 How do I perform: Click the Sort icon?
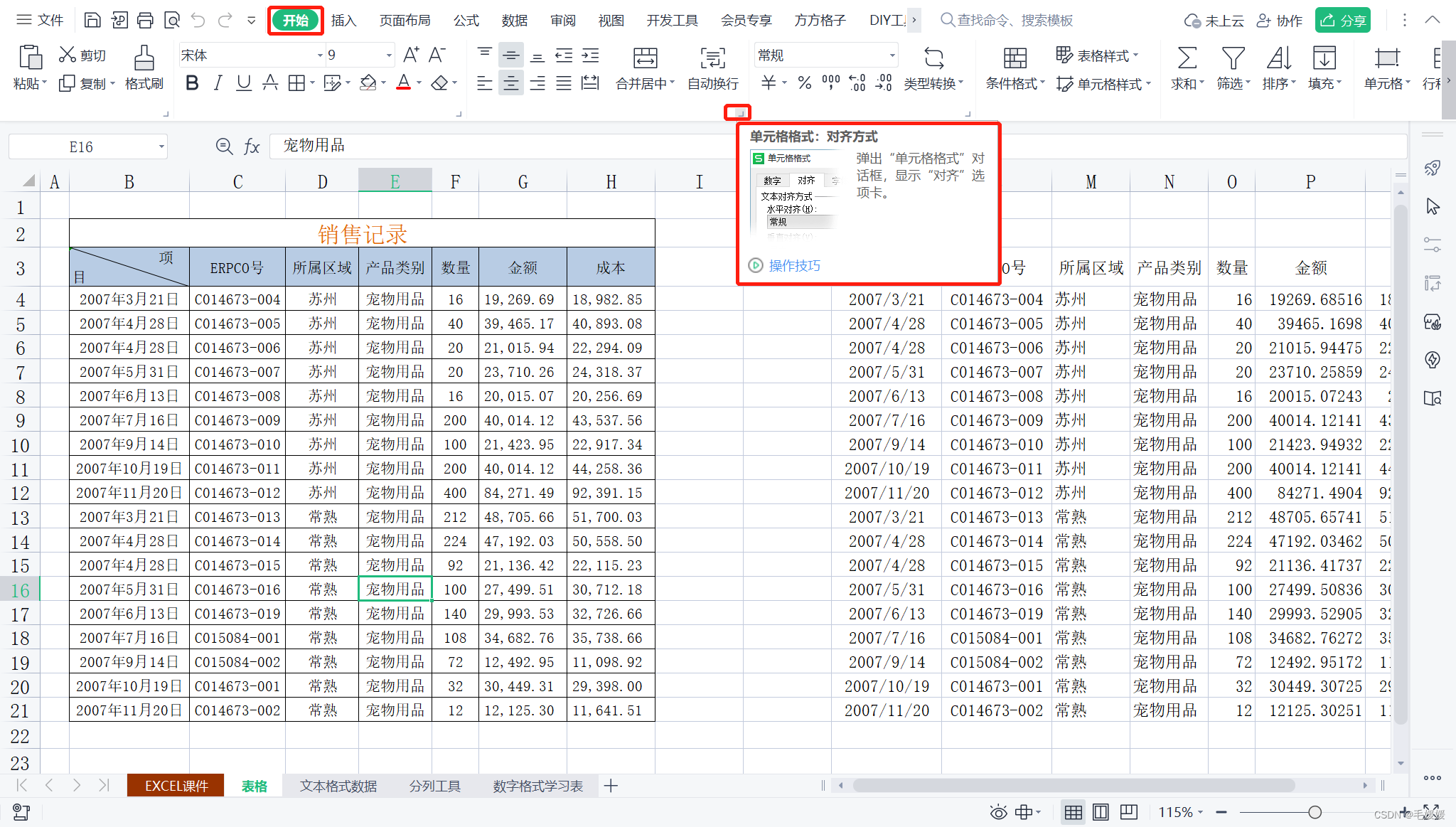[x=1278, y=58]
